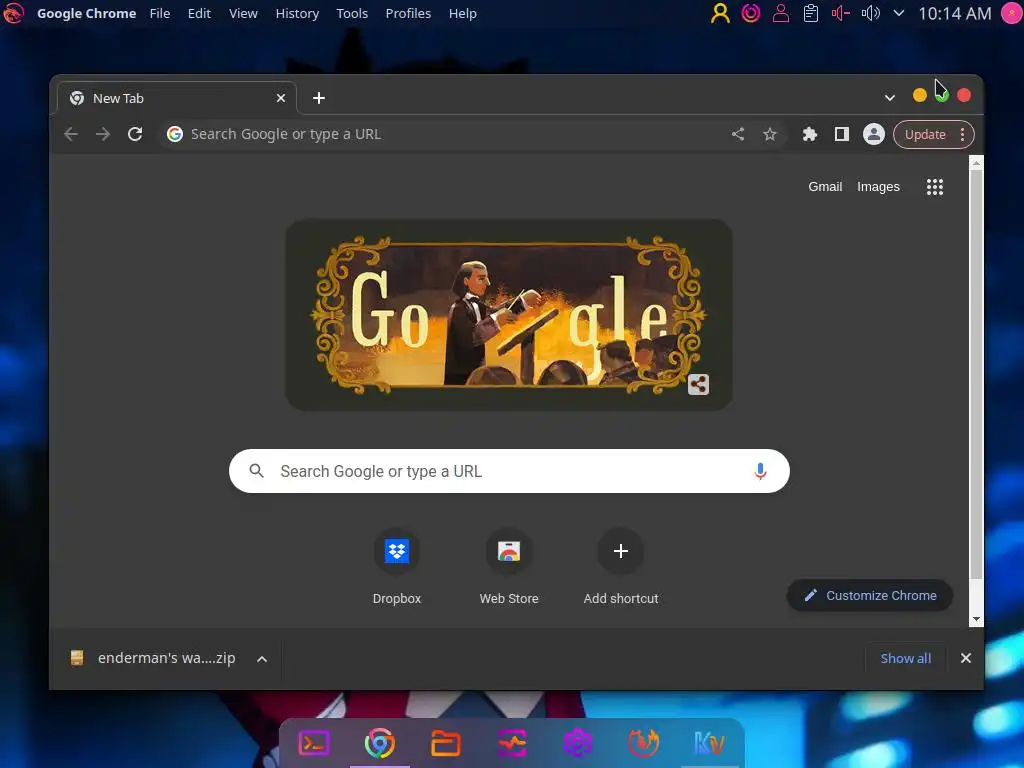1024x768 pixels.
Task: Reload the page with the refresh icon
Action: pyautogui.click(x=135, y=134)
